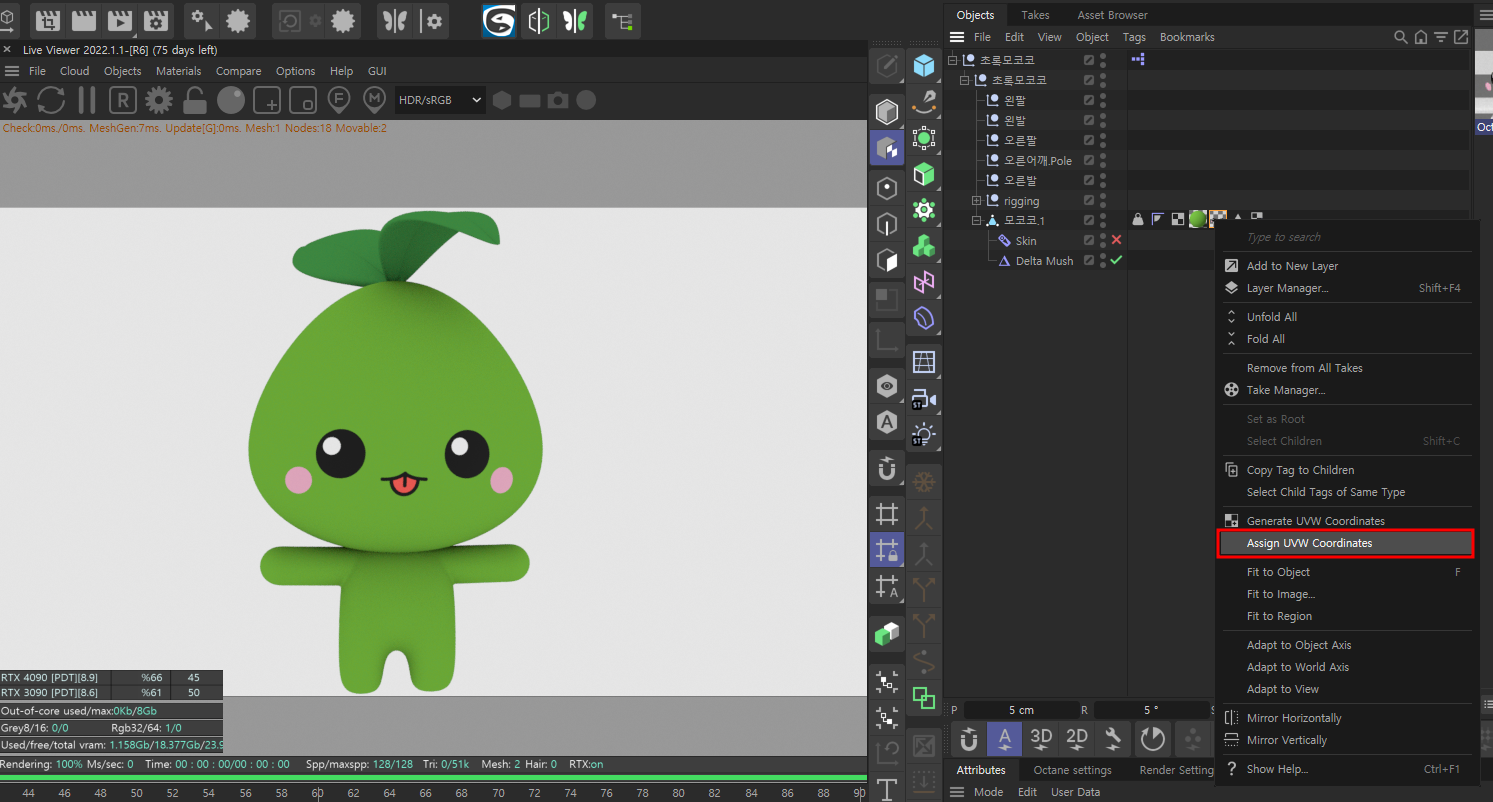Collapse the 모코코.1 object node
This screenshot has height=802, width=1493.
point(977,221)
